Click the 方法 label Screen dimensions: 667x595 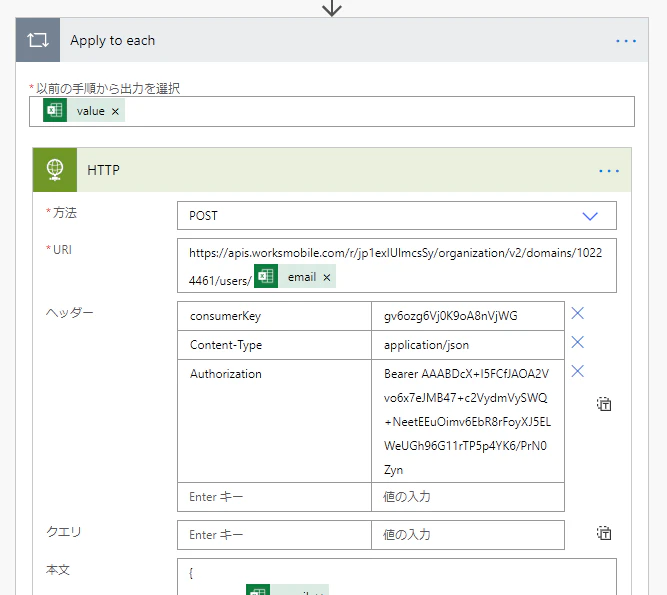click(x=65, y=212)
